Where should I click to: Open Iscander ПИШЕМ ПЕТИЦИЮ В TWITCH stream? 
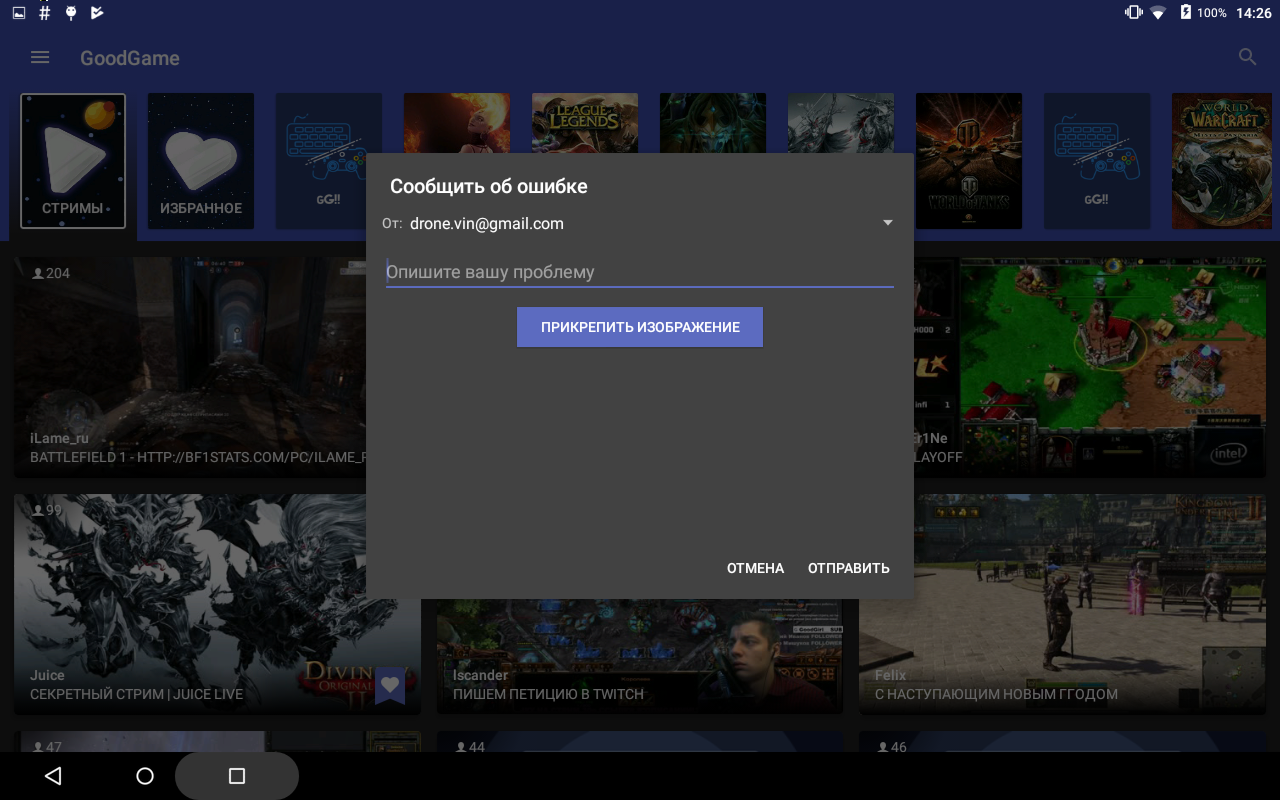coord(640,655)
